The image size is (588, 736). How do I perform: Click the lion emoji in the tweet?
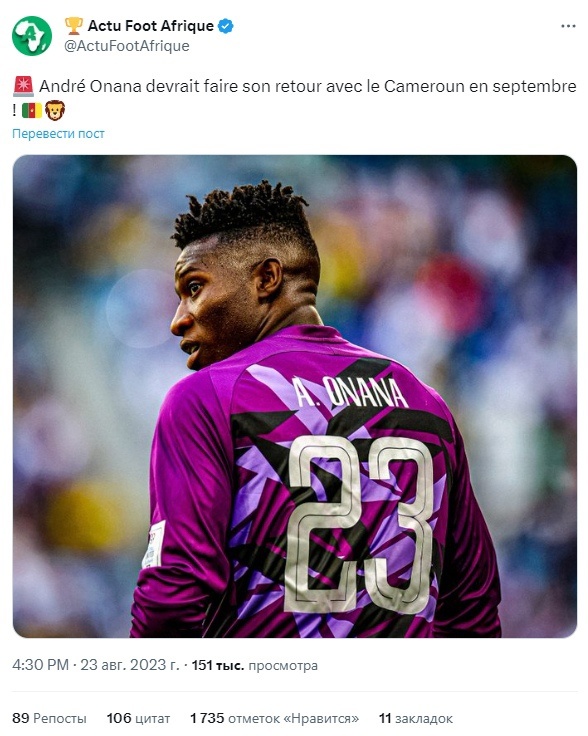click(x=55, y=110)
